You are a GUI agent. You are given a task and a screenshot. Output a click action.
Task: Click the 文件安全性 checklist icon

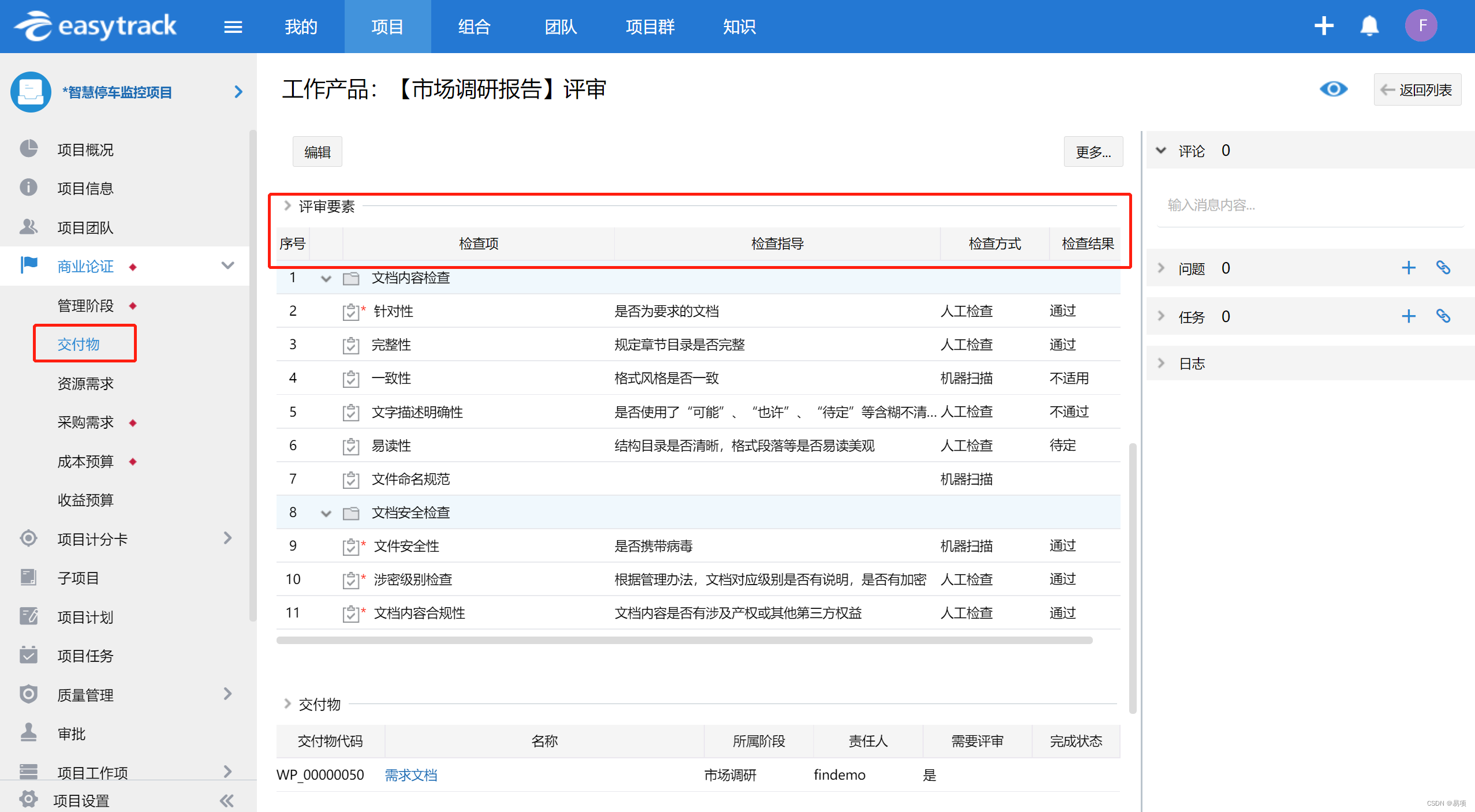click(351, 547)
